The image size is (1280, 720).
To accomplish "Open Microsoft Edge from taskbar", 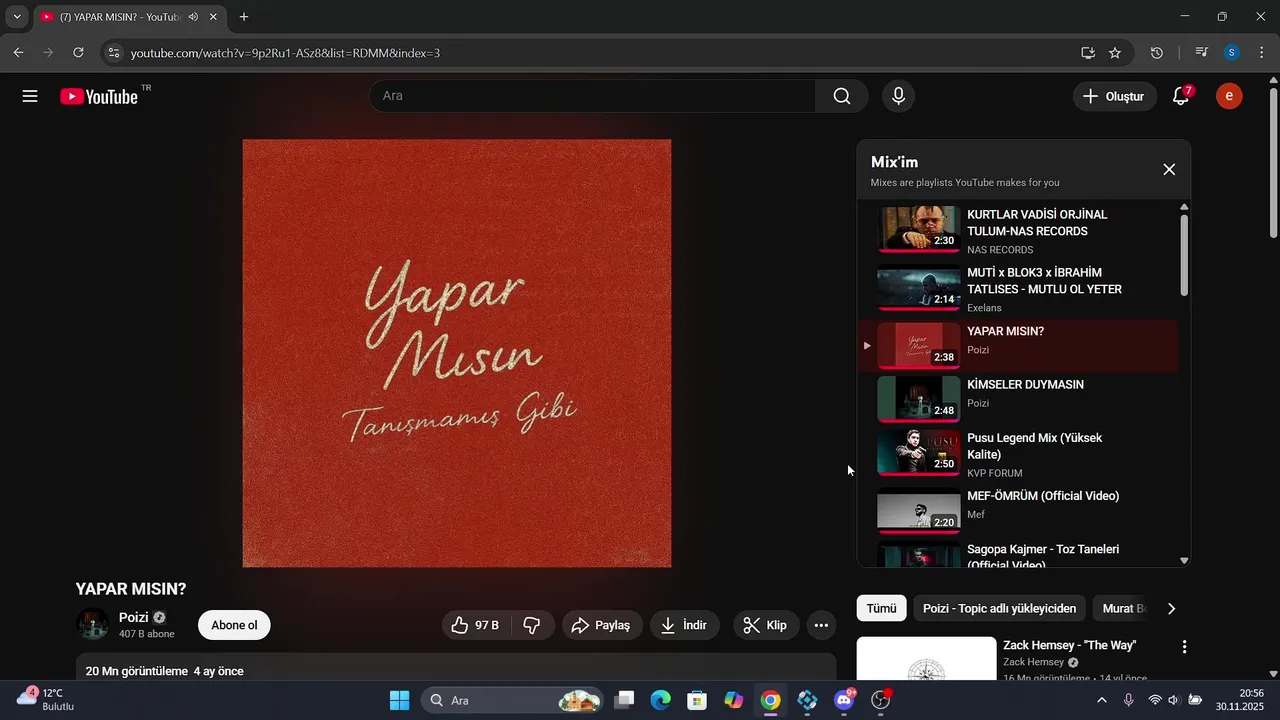I will (660, 700).
